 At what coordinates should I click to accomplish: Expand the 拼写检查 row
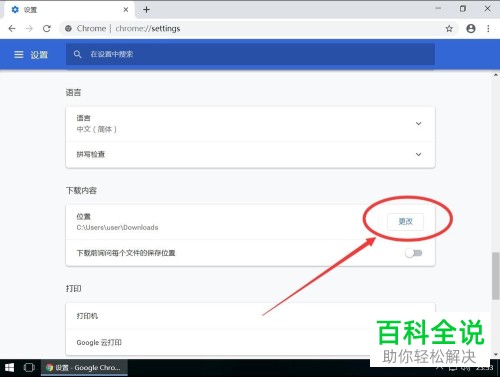tap(250, 154)
